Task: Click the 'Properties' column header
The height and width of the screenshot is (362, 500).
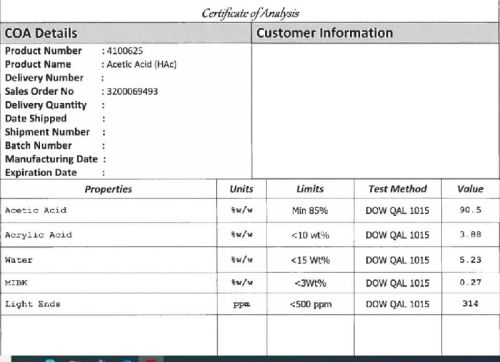Action: 108,189
